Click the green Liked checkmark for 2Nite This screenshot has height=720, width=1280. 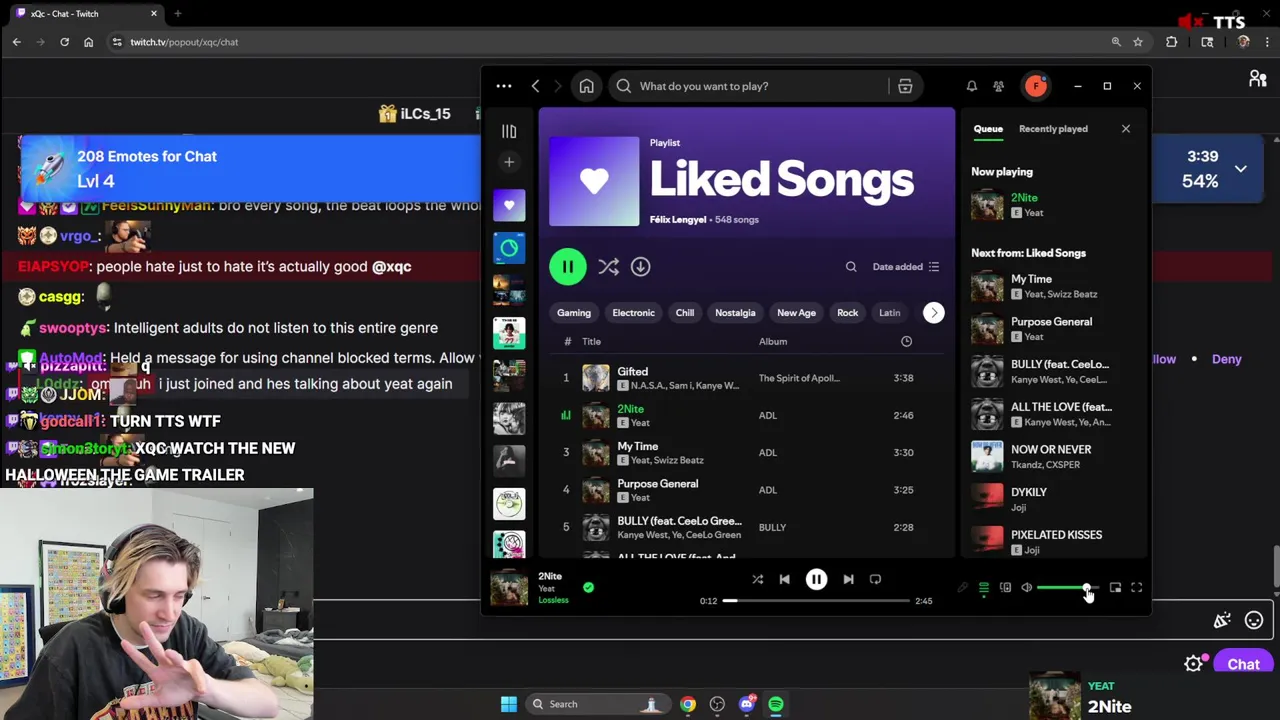point(588,588)
